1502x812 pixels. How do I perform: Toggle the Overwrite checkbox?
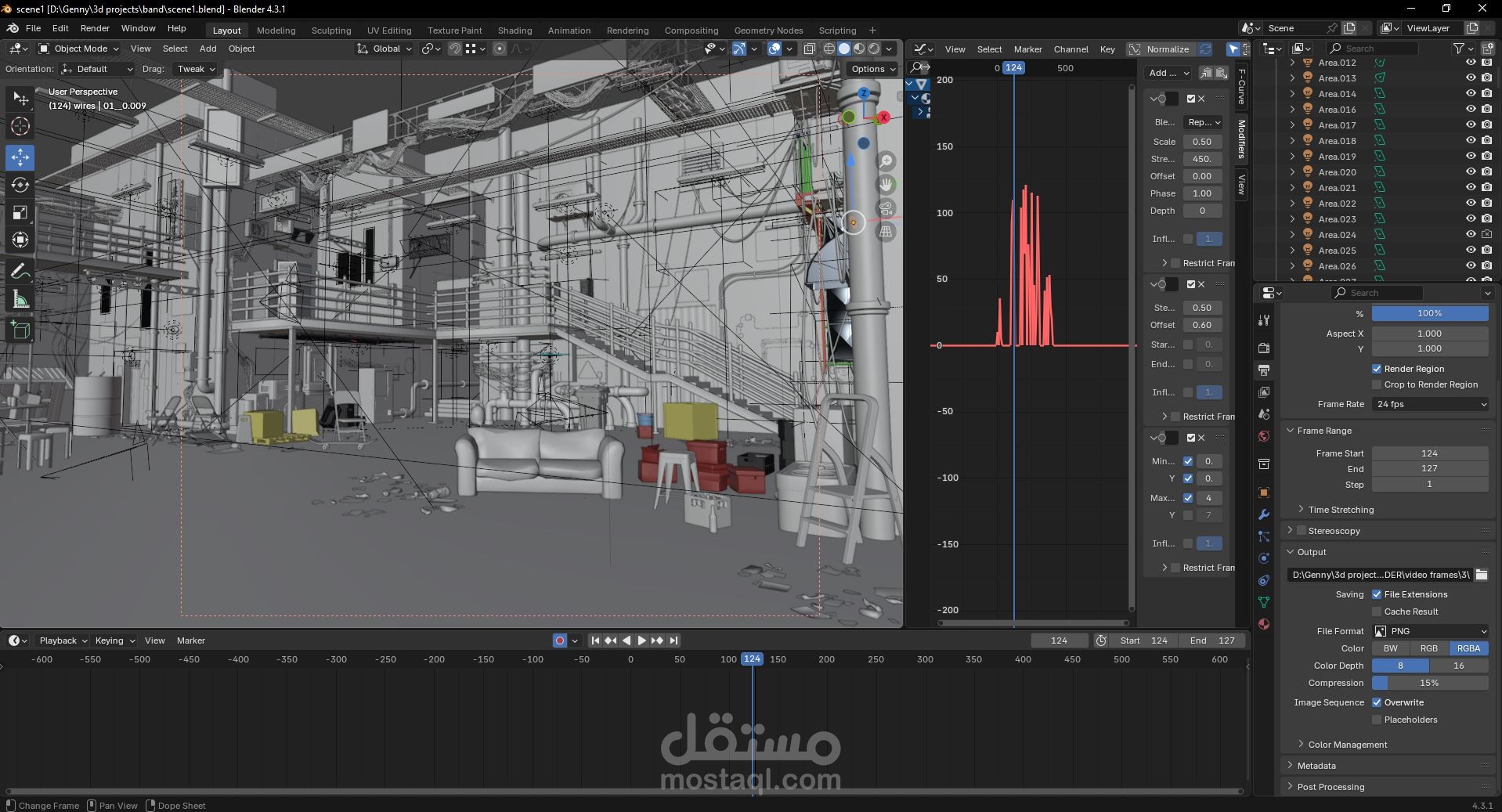click(1377, 702)
